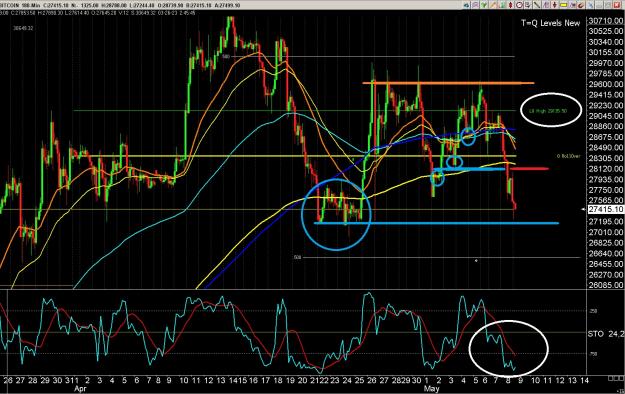Click the pink toolbar icon beside the cloud icon
625x394 pixels.
(x=476, y=5)
